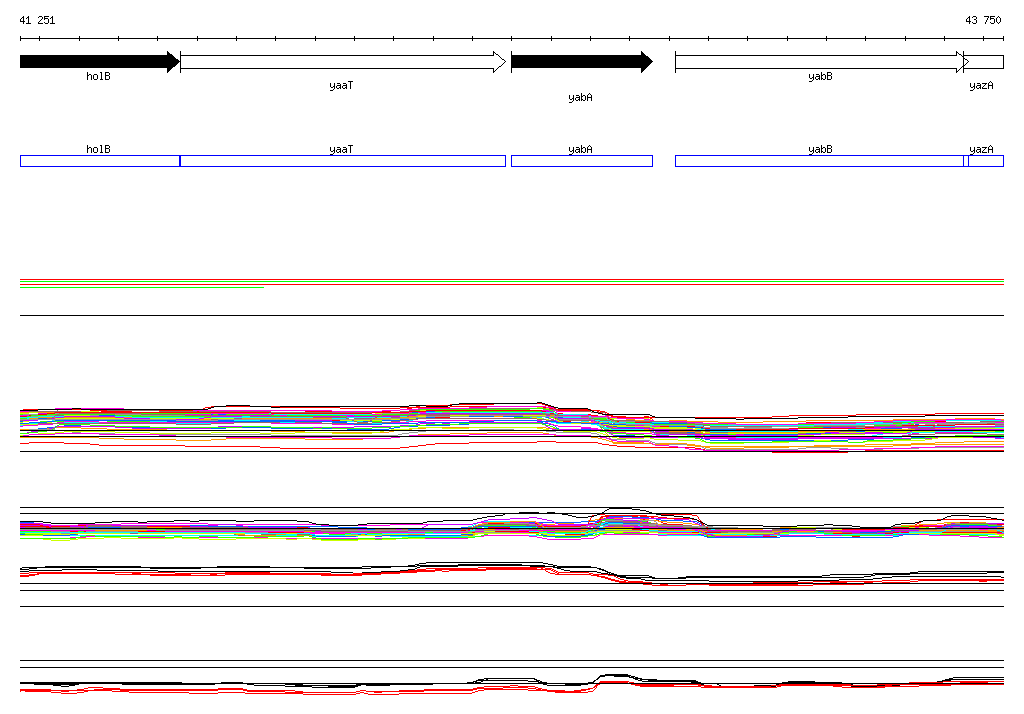Image resolution: width=1024 pixels, height=714 pixels.
Task: Select the white yaaT gene arrow
Action: pyautogui.click(x=343, y=62)
